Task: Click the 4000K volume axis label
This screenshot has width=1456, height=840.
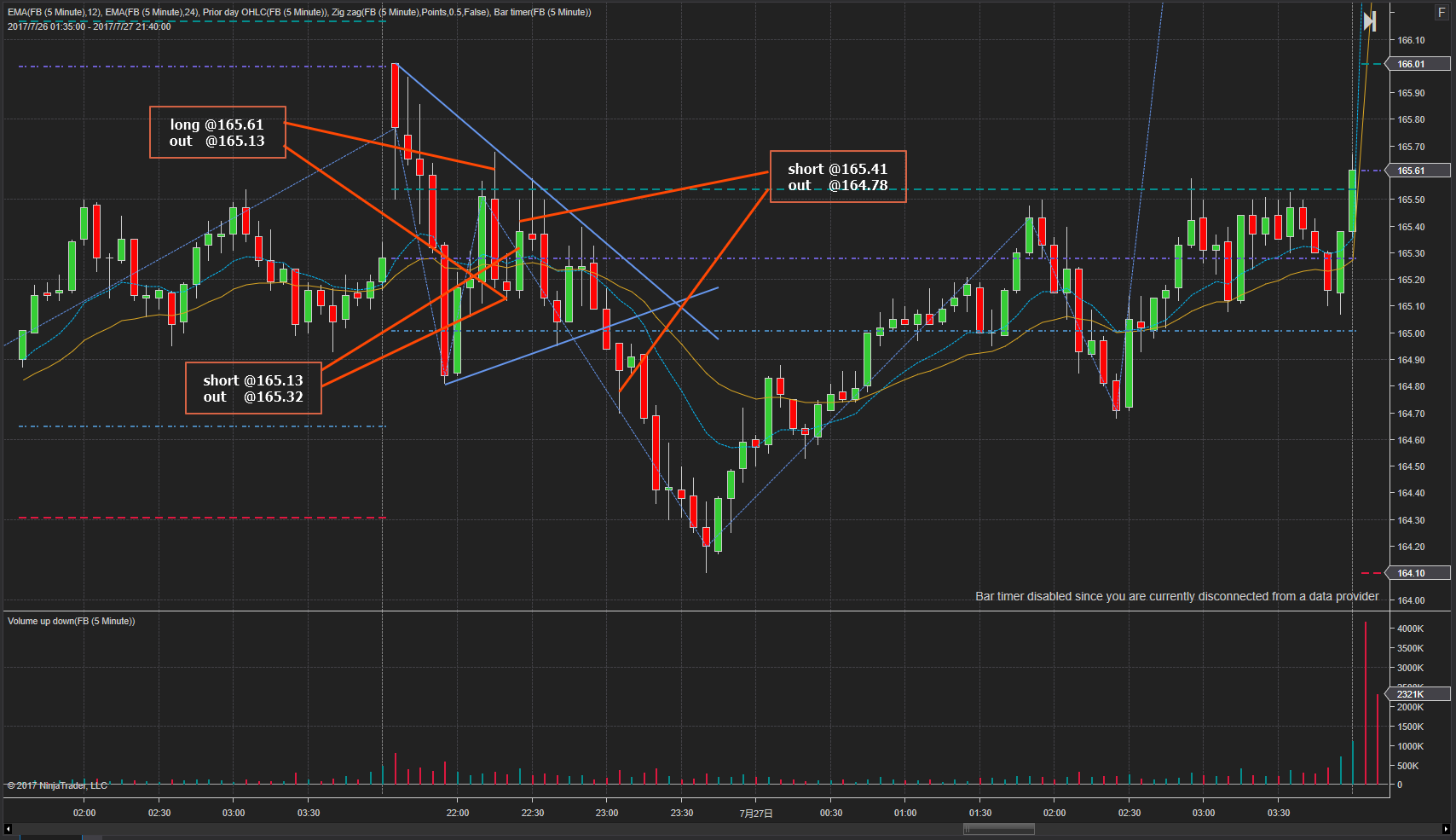Action: [1411, 629]
